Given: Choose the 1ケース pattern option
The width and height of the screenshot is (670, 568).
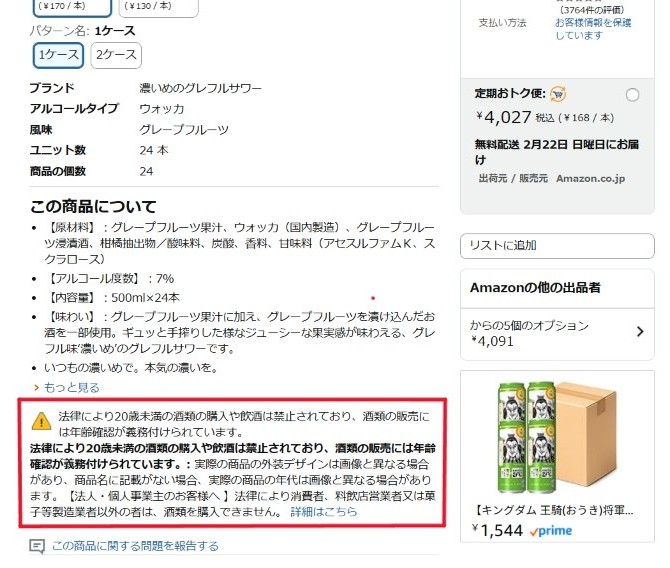Looking at the screenshot, I should (x=59, y=55).
